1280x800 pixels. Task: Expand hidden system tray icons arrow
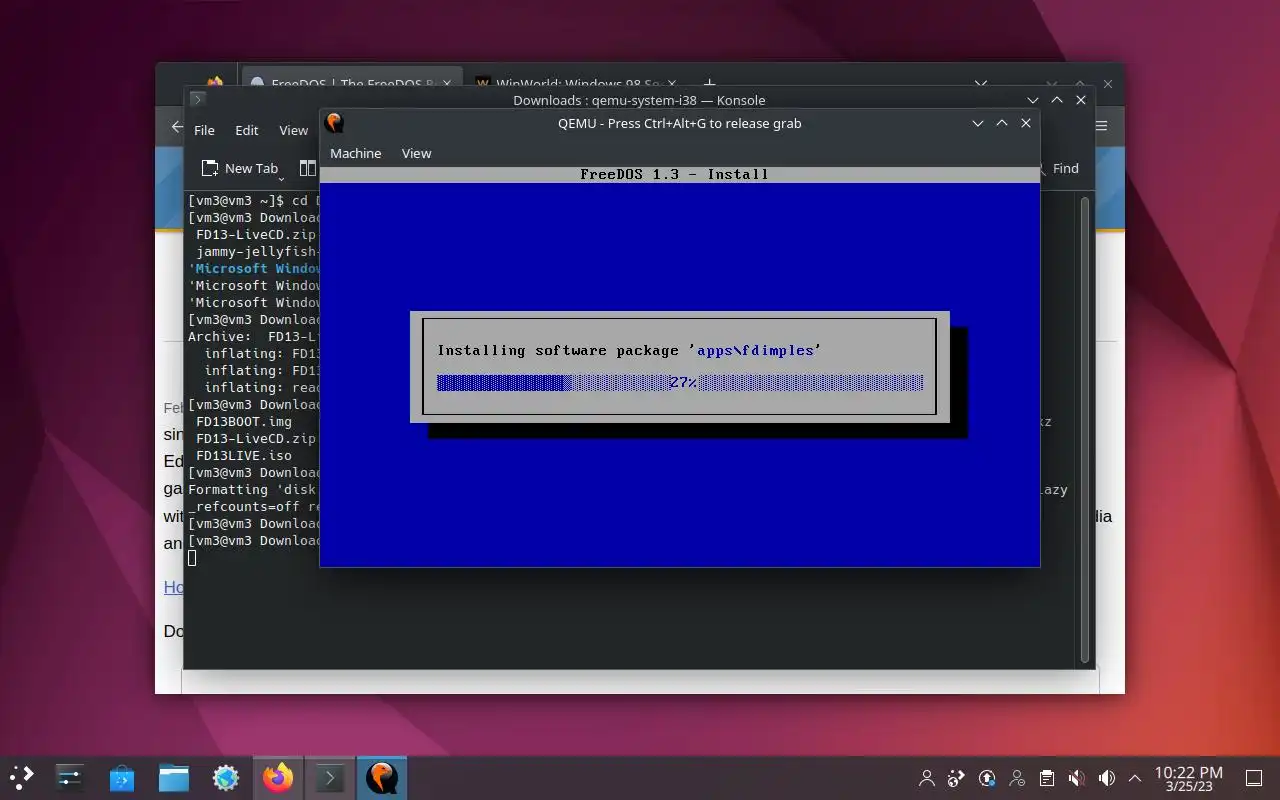1135,778
